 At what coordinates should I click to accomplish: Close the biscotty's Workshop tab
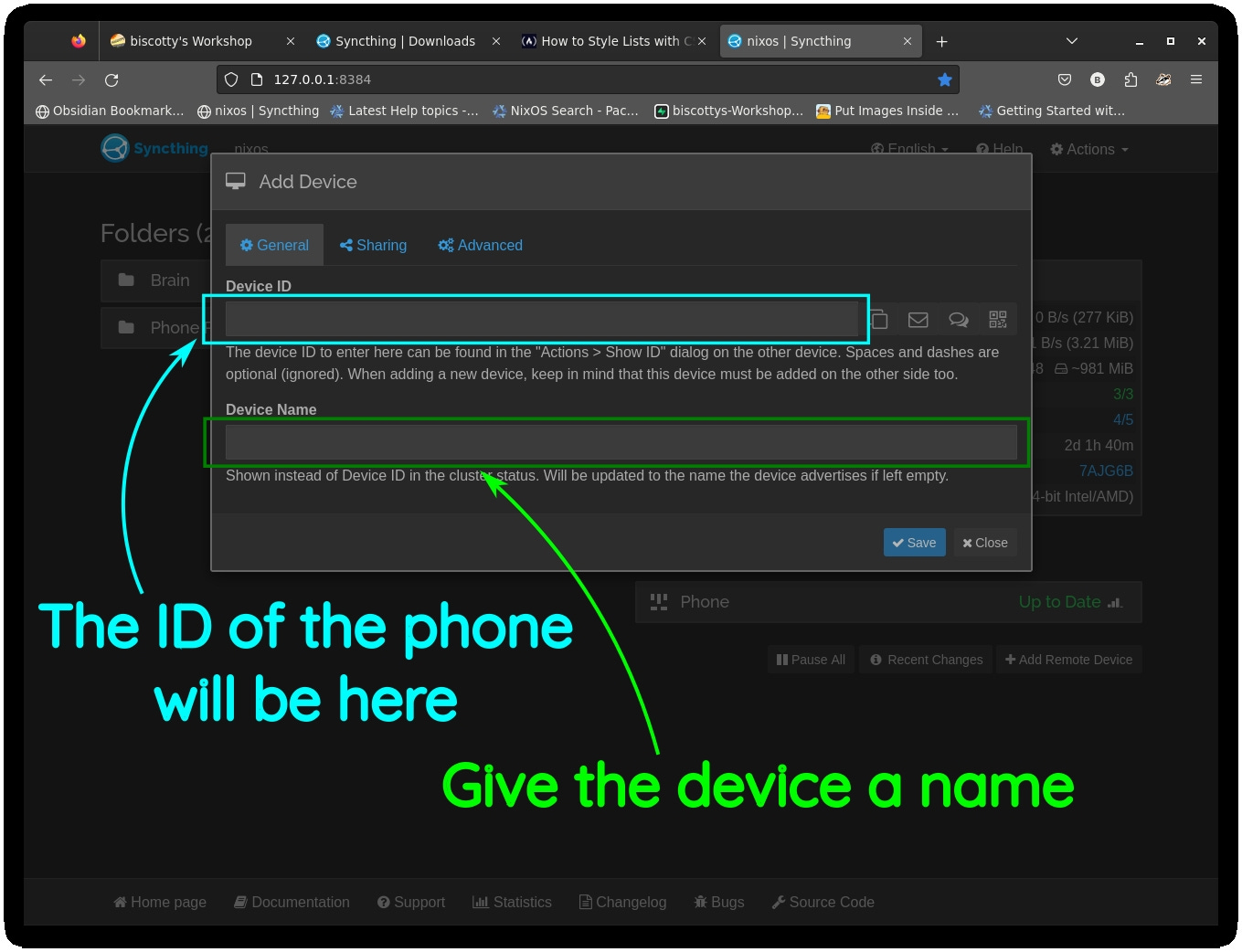[291, 41]
